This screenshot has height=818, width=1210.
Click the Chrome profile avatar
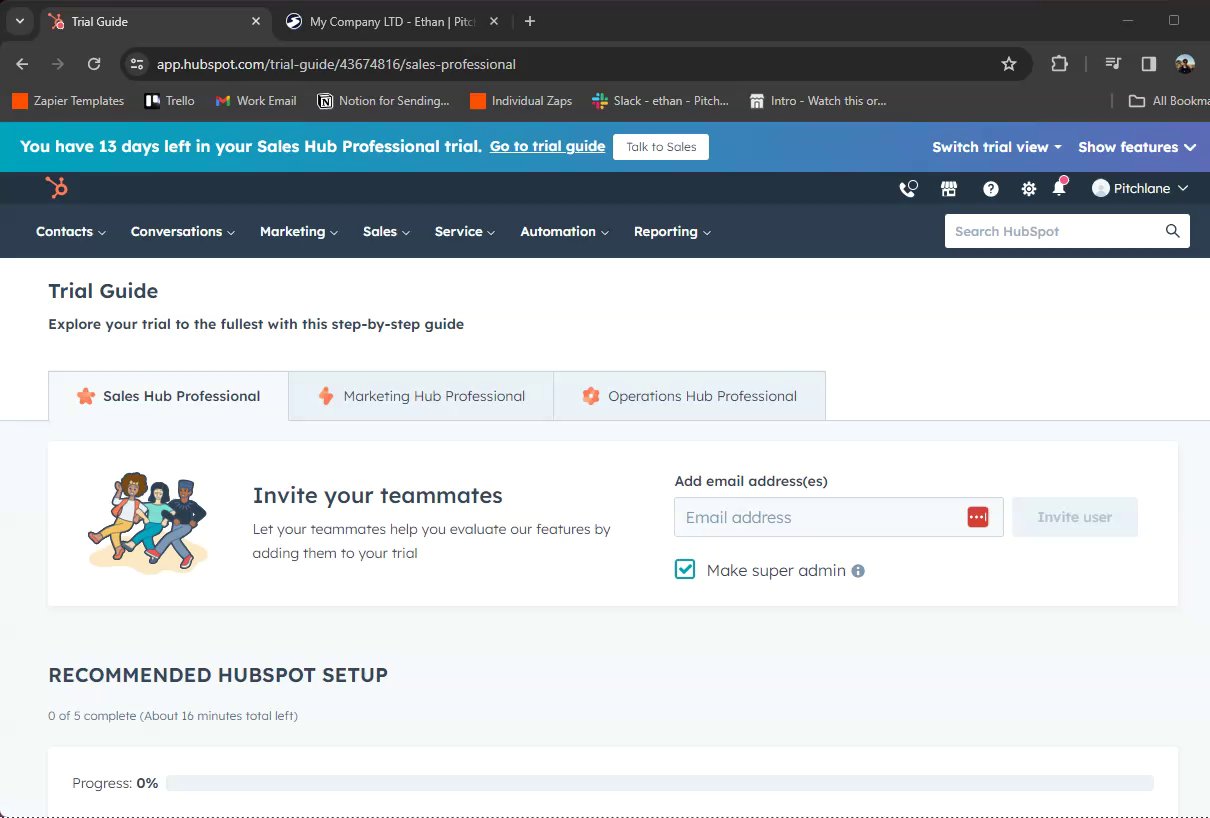point(1185,64)
